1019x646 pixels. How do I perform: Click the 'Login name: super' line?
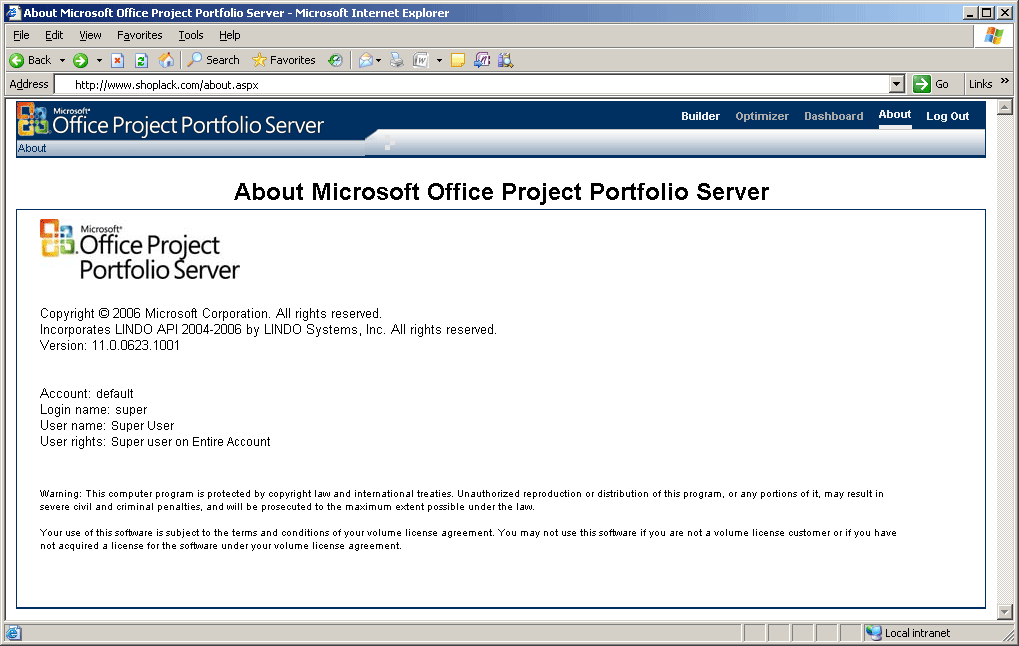pyautogui.click(x=94, y=410)
